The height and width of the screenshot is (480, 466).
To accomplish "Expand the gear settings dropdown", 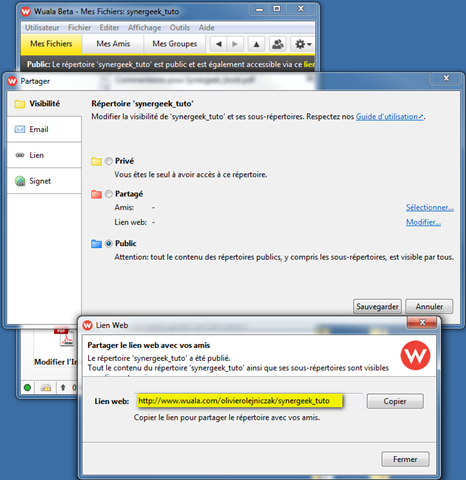I will pos(303,44).
